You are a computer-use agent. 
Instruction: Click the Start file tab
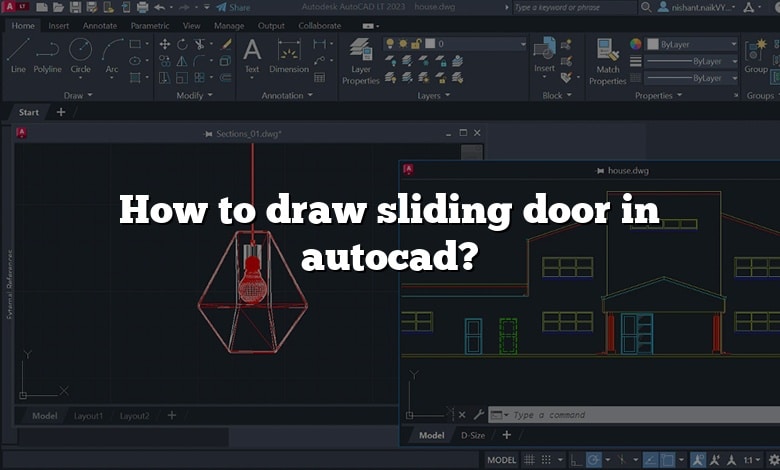click(x=28, y=112)
